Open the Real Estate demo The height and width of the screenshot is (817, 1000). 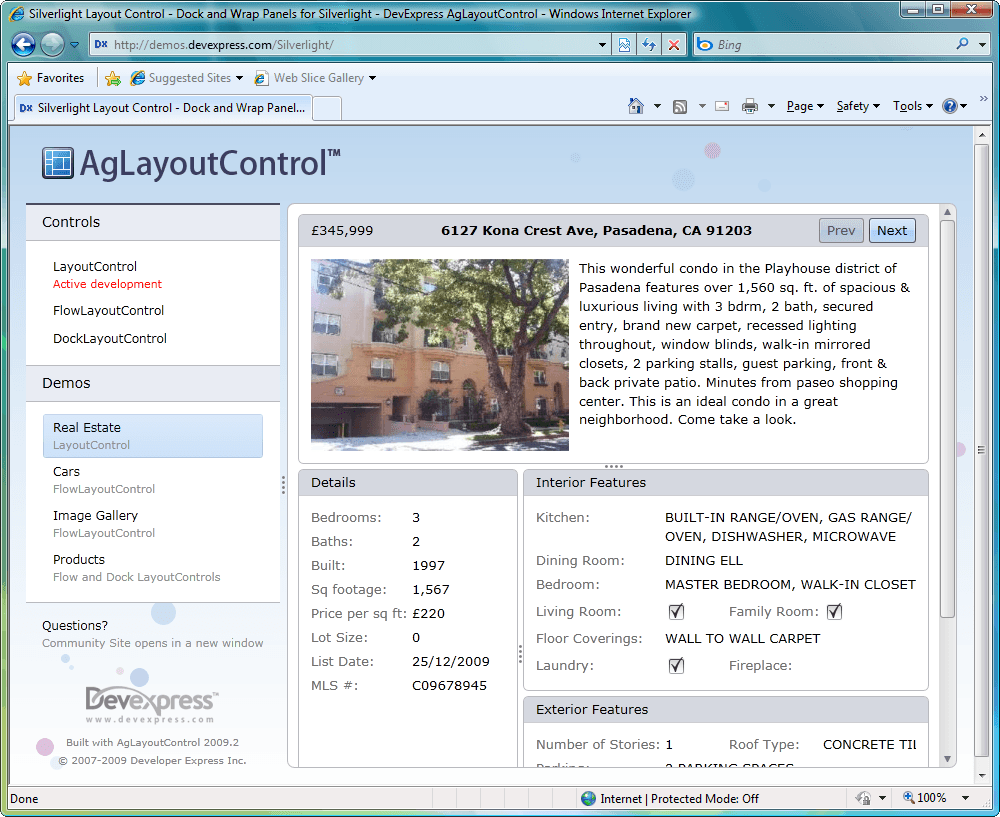(x=153, y=436)
